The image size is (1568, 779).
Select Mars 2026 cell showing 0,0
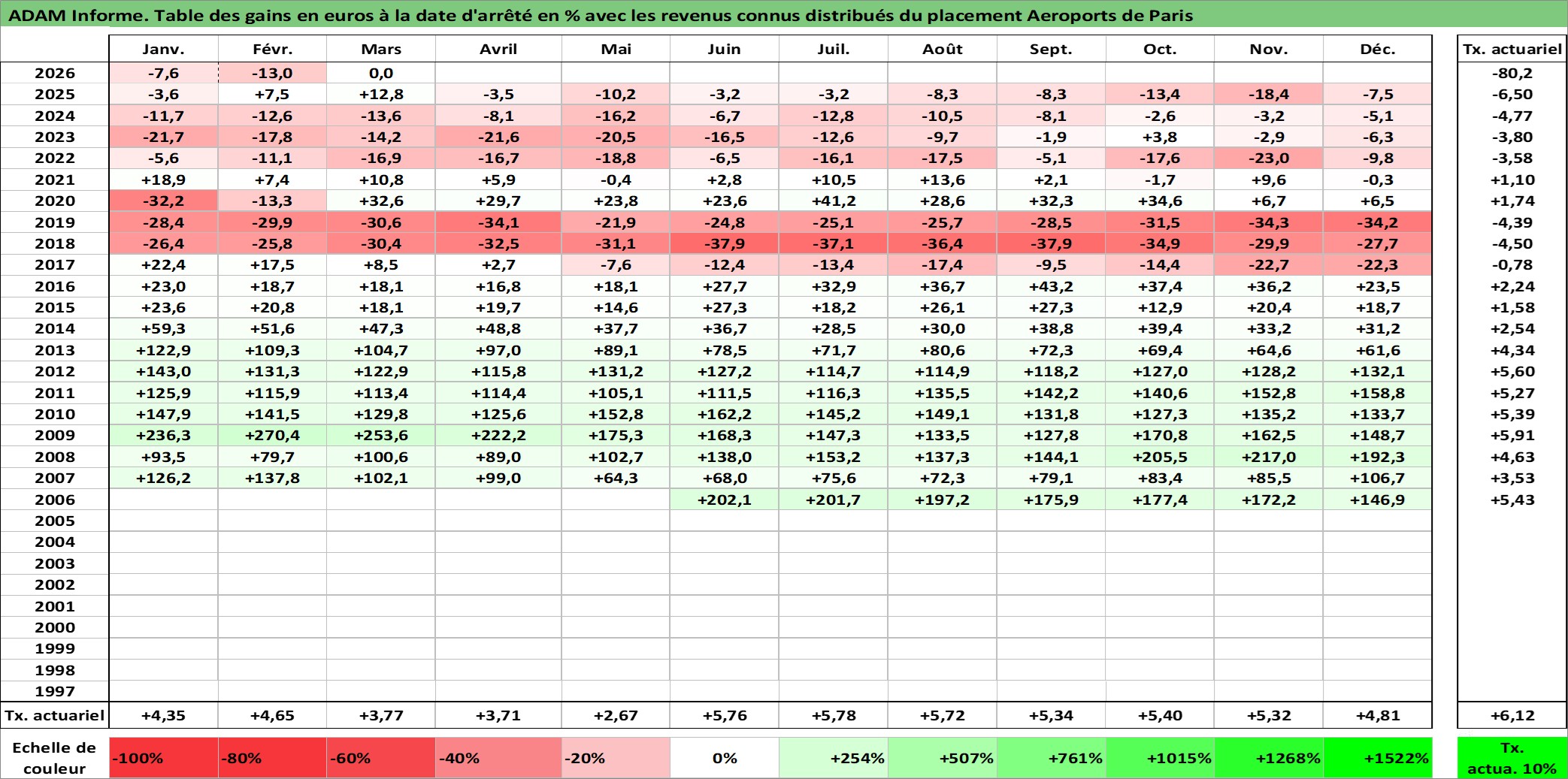coord(381,73)
